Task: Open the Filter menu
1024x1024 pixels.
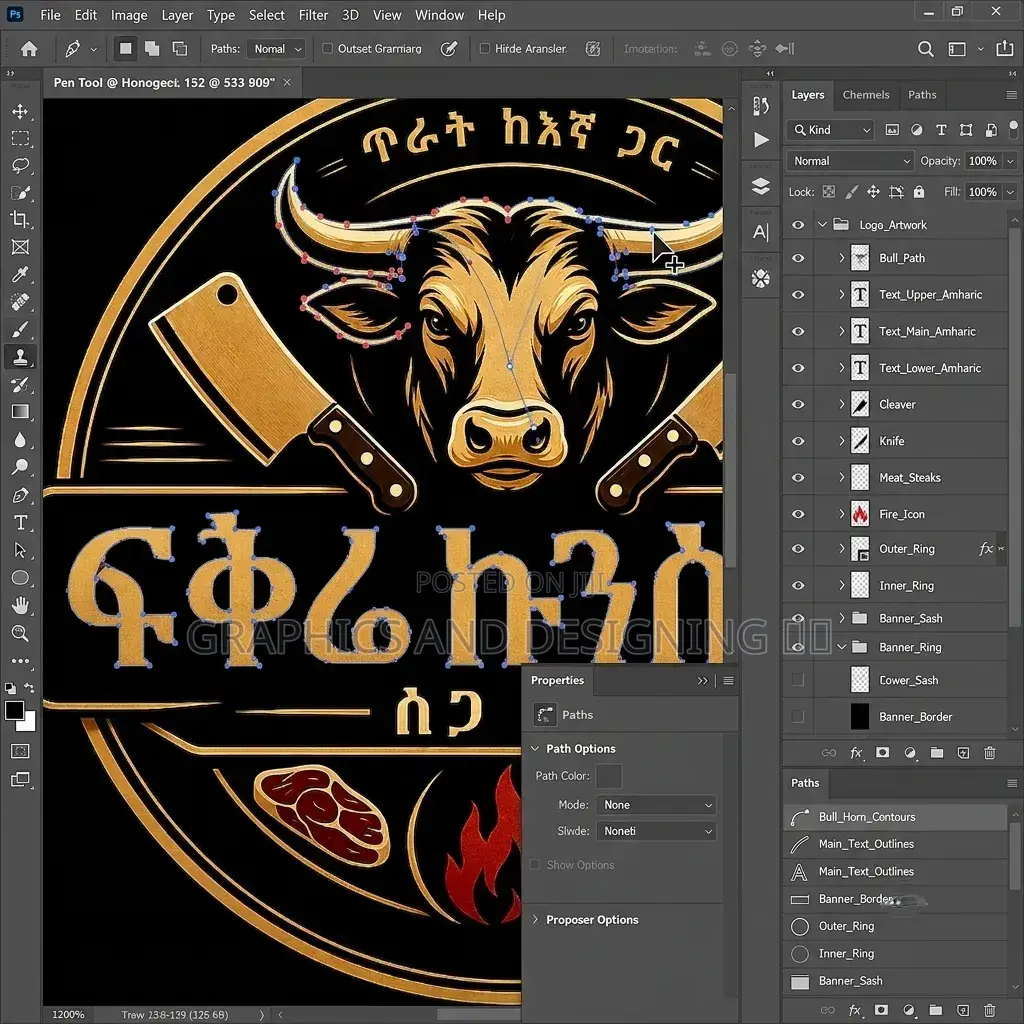Action: pyautogui.click(x=313, y=15)
